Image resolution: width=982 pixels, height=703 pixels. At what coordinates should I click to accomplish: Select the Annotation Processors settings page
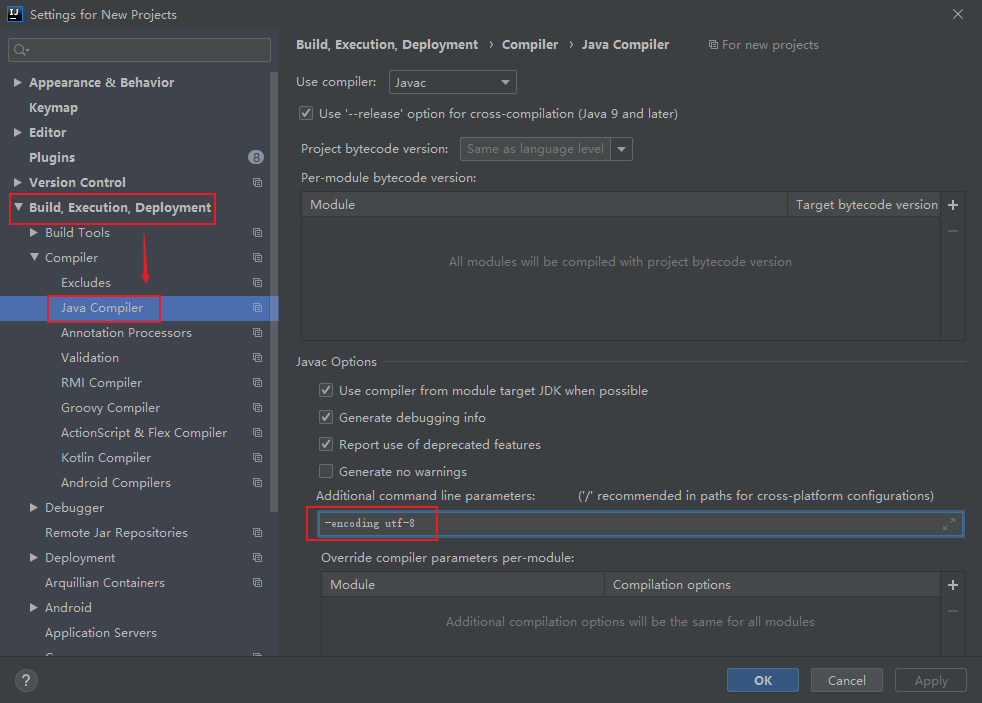pos(123,332)
